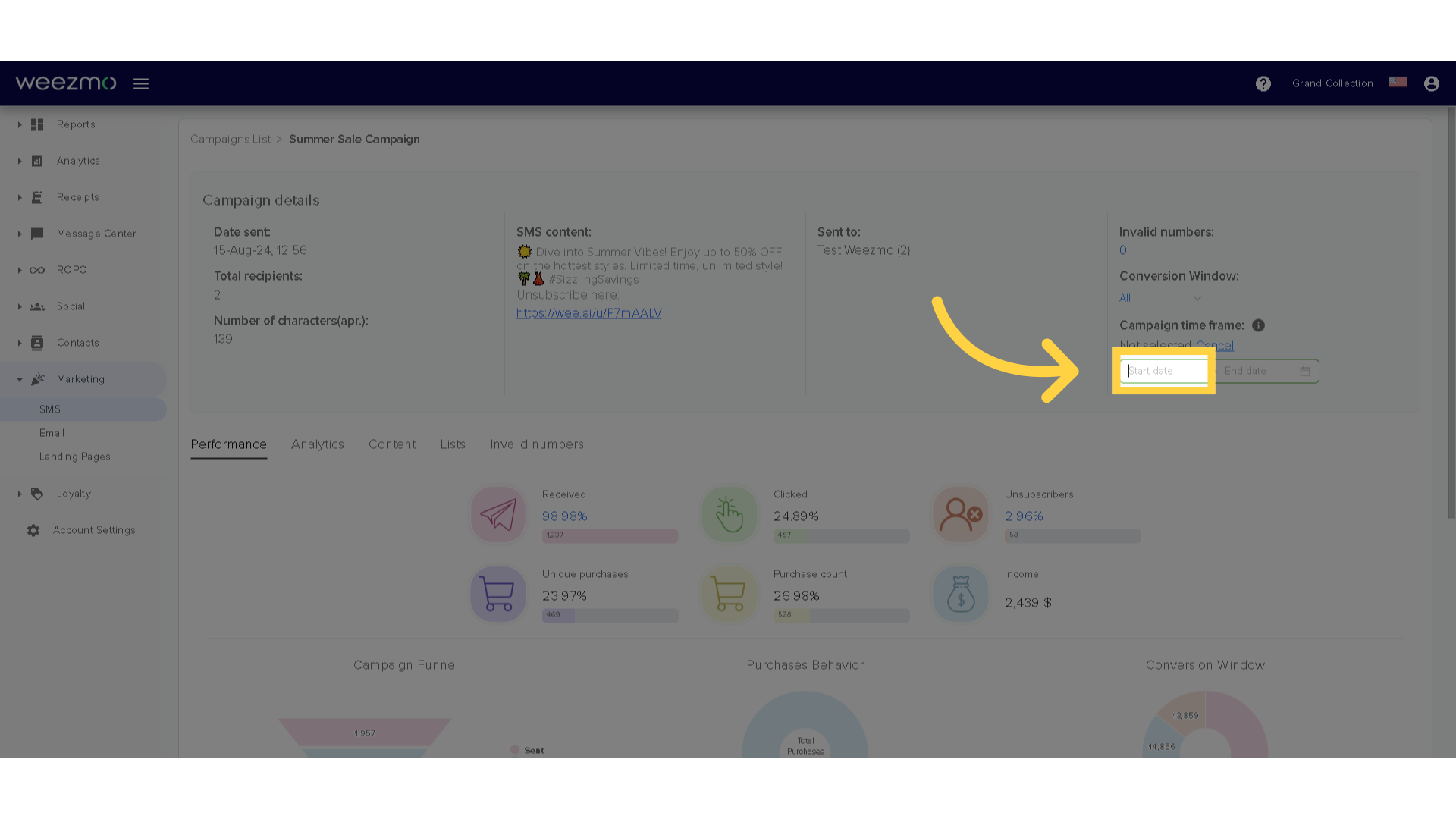1456x819 pixels.
Task: Expand the Receipts sidebar arrow
Action: point(20,197)
